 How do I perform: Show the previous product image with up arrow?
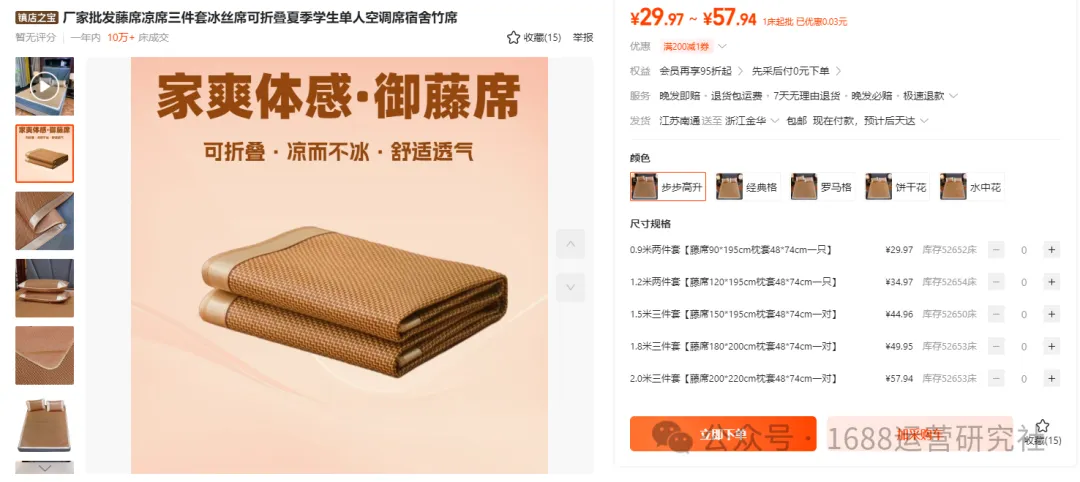coord(570,244)
